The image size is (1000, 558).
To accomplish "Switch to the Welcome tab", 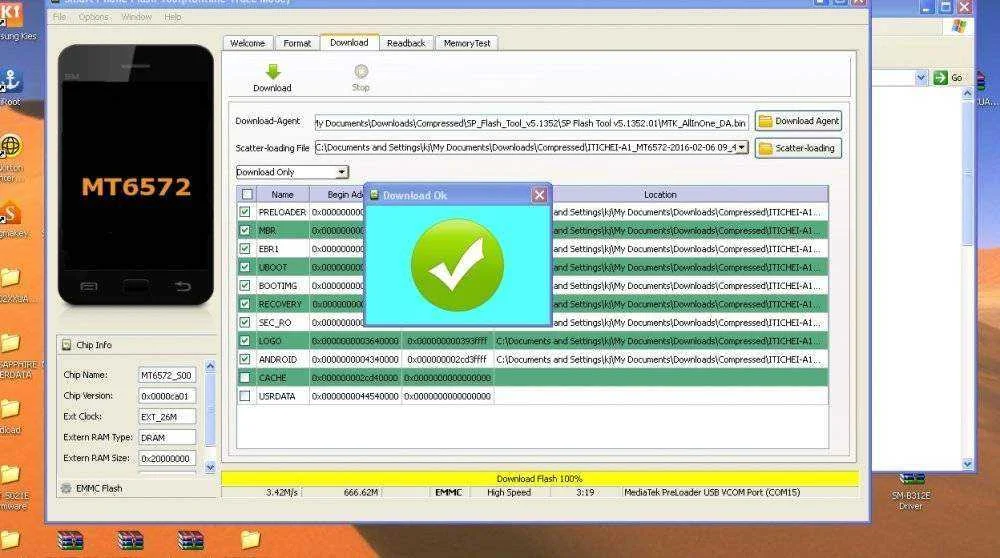I will pos(247,43).
